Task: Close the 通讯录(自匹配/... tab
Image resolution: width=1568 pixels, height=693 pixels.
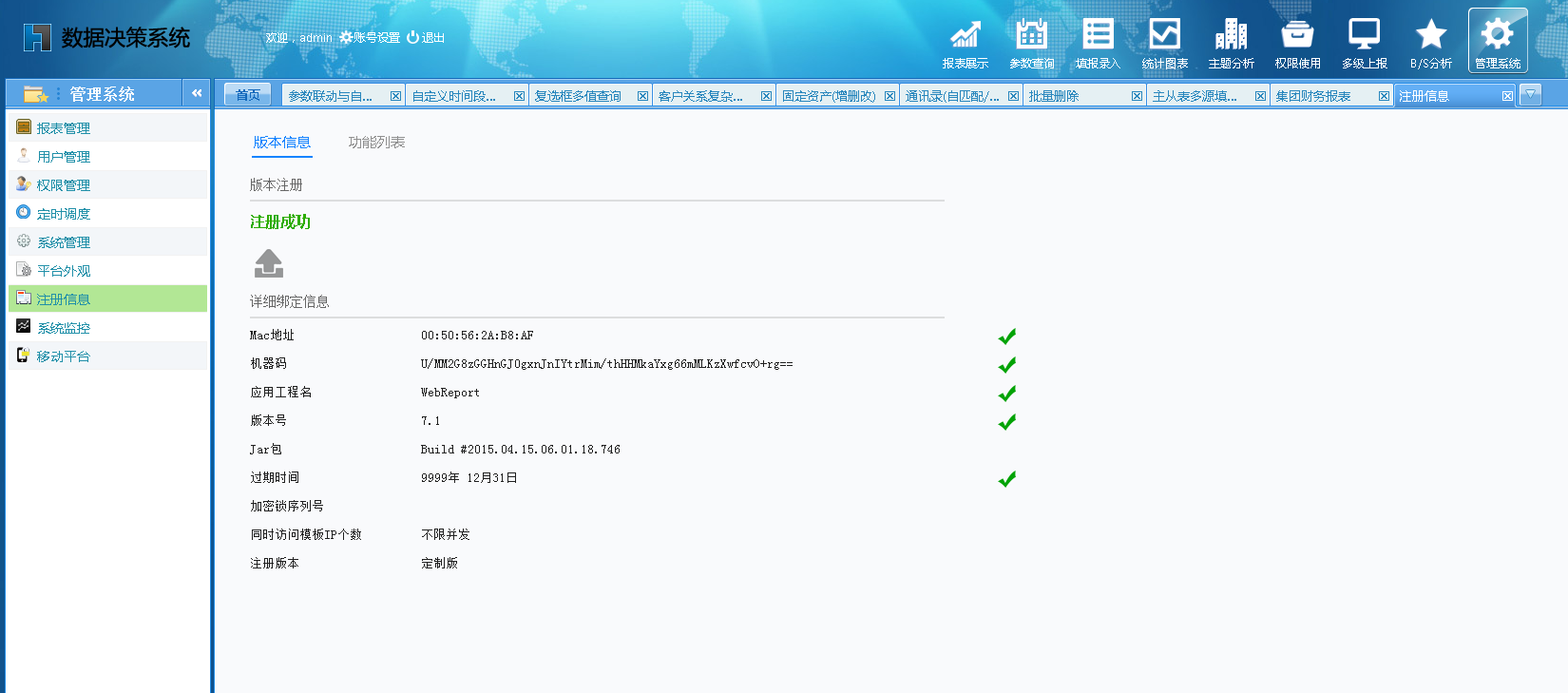Action: (x=1013, y=96)
